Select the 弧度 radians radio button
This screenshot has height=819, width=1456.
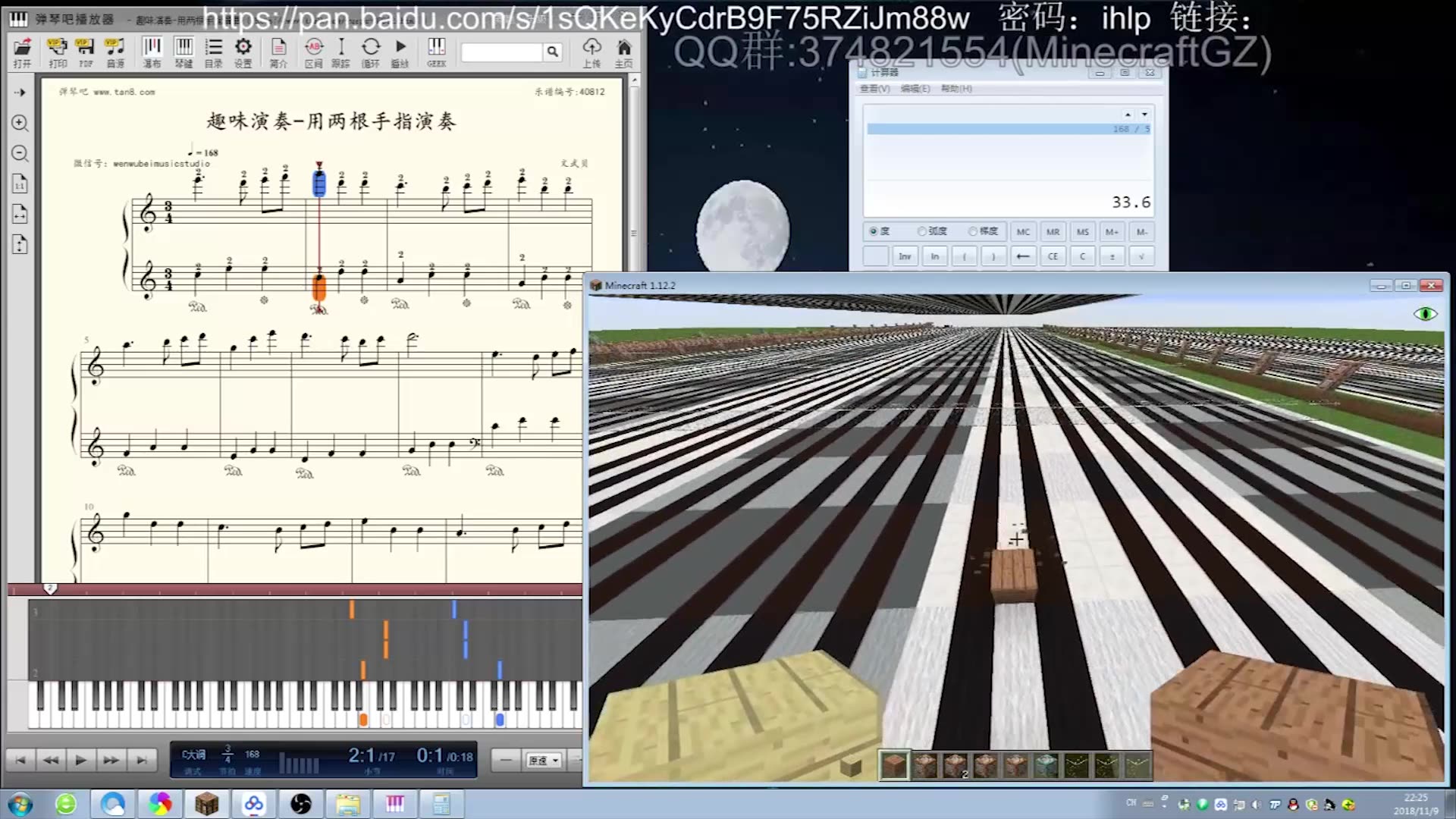pyautogui.click(x=921, y=231)
